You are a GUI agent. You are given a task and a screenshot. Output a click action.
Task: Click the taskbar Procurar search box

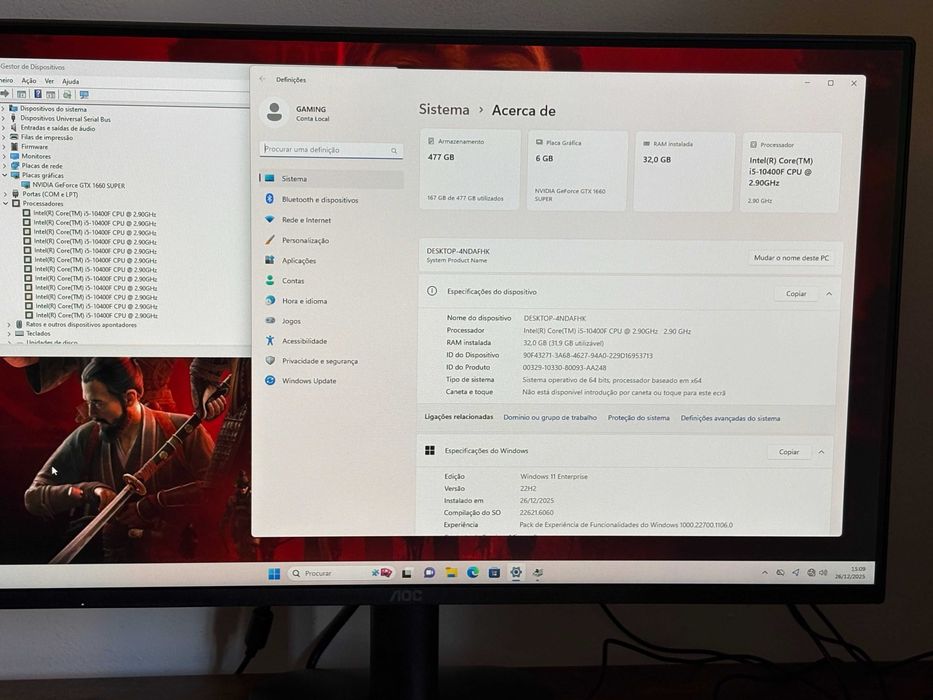coord(342,573)
